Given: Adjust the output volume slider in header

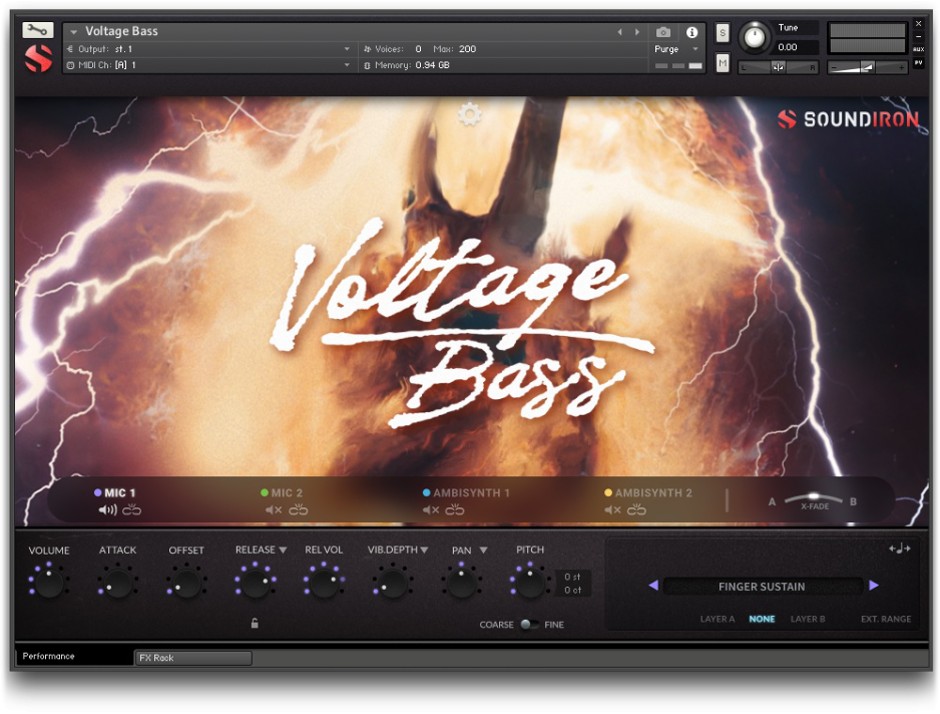Looking at the screenshot, I should pyautogui.click(x=867, y=68).
